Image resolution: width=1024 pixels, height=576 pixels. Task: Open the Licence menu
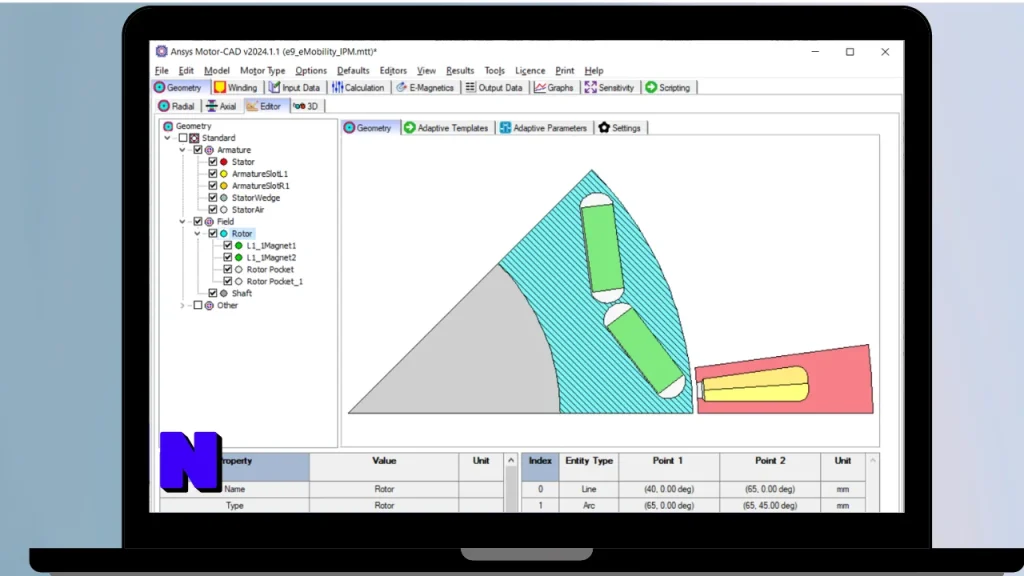(x=530, y=71)
